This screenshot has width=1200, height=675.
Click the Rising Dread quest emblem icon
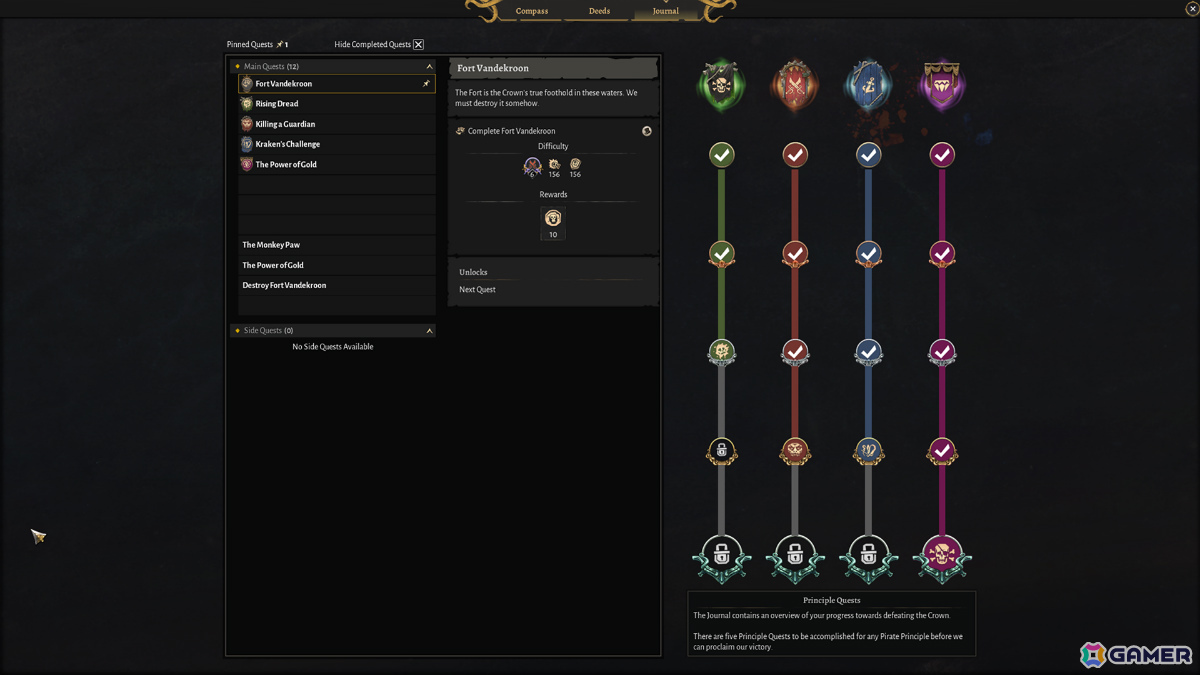point(247,104)
